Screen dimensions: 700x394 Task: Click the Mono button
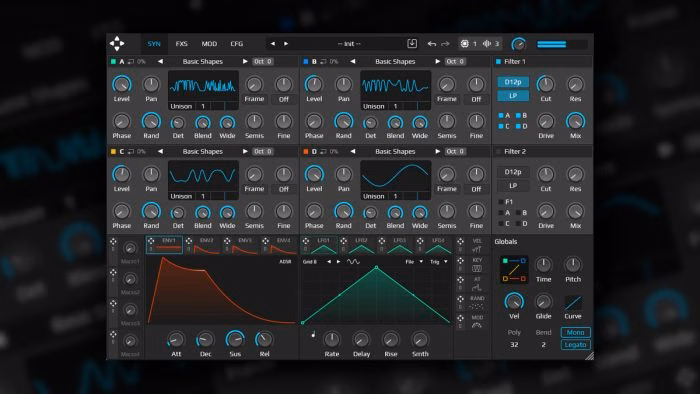[x=575, y=332]
